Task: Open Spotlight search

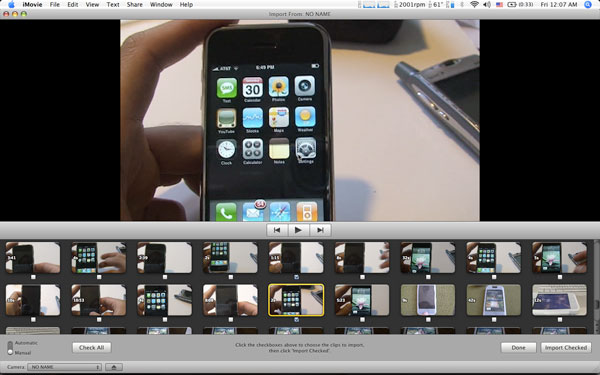Action: click(x=589, y=5)
